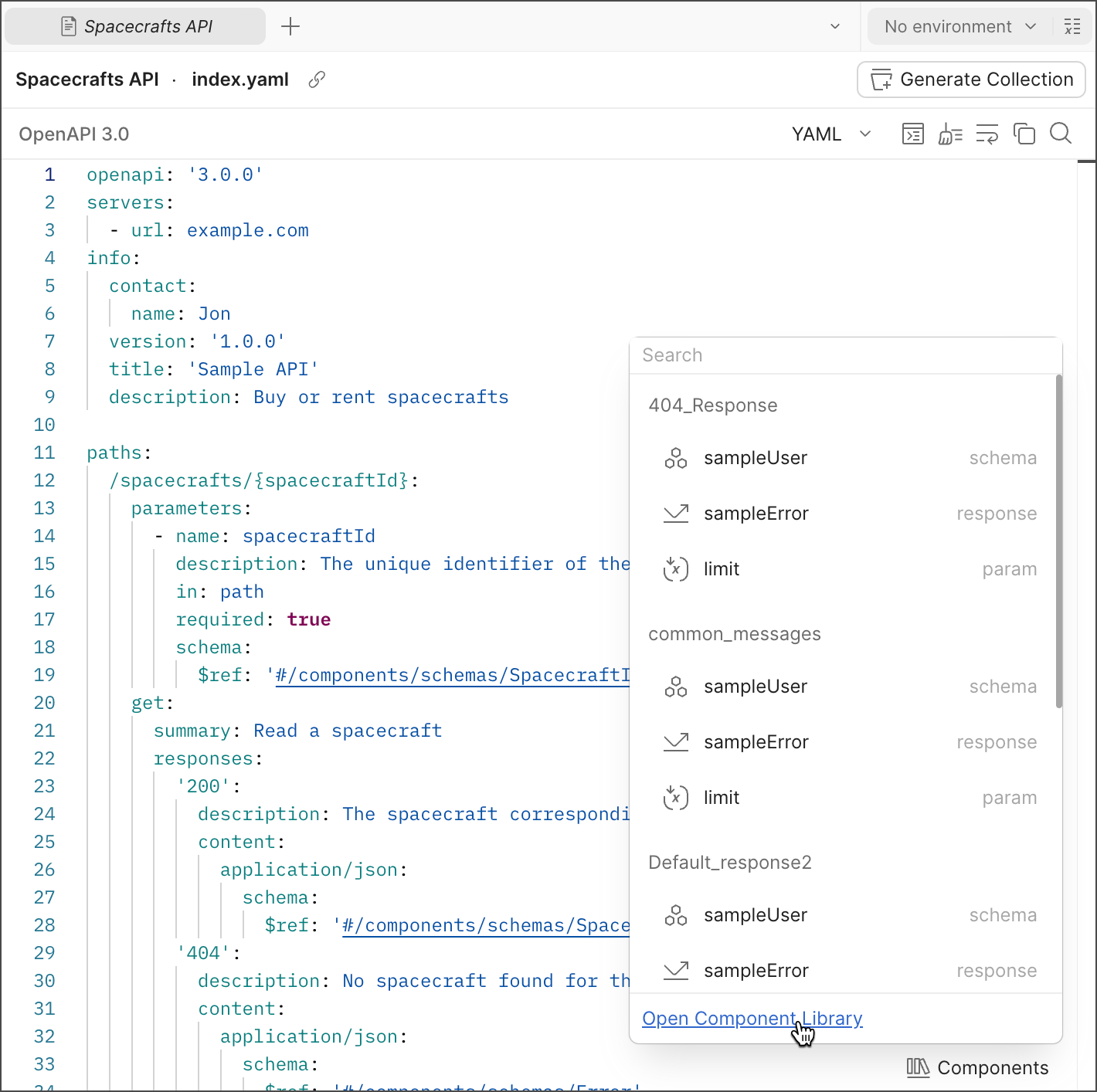Click the Components button at bottom right

click(977, 1067)
